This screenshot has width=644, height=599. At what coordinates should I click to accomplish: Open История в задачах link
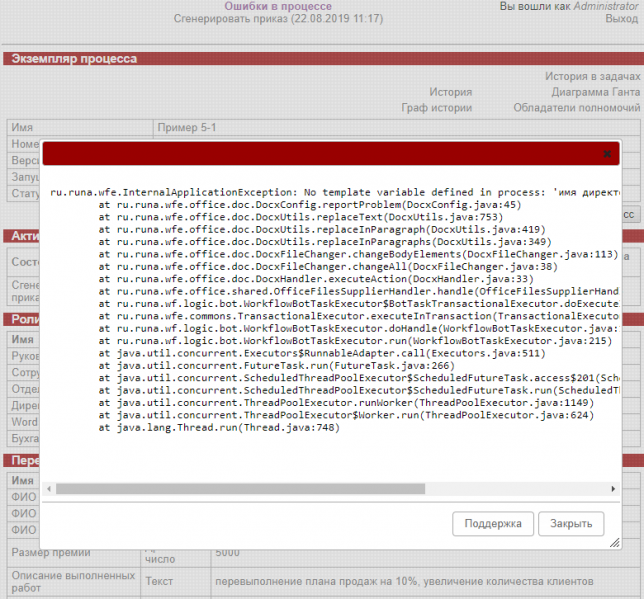(593, 76)
